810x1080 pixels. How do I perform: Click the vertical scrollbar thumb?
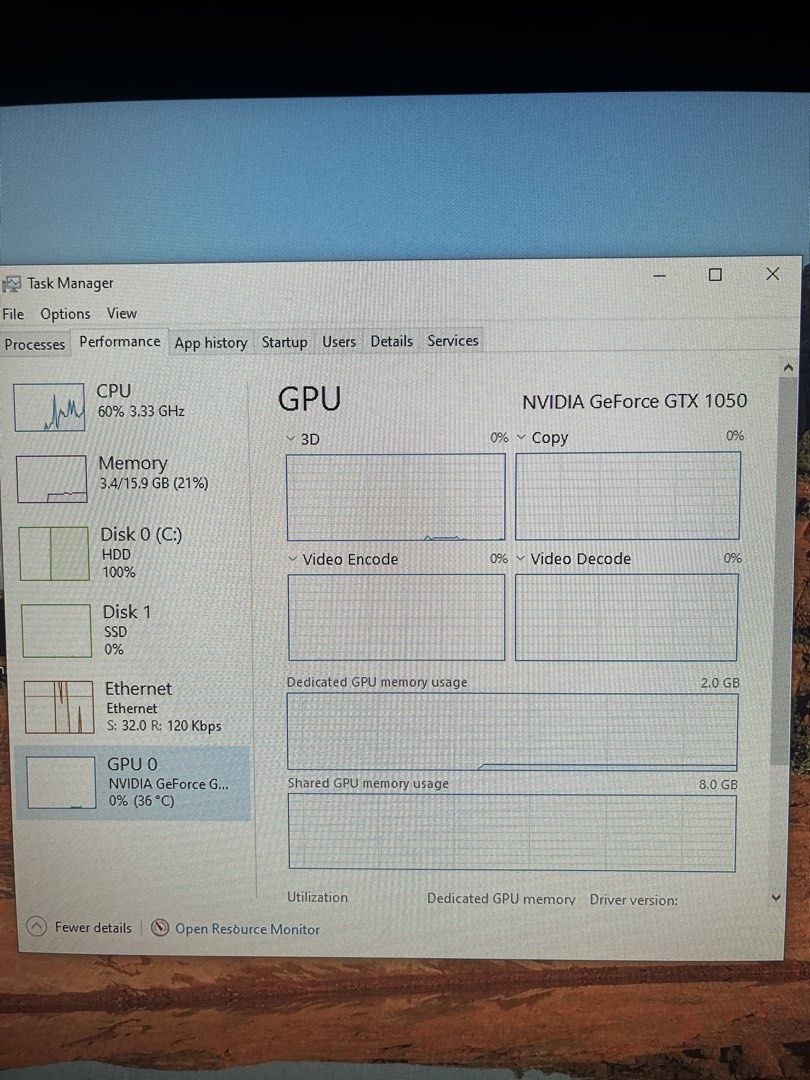tap(784, 570)
